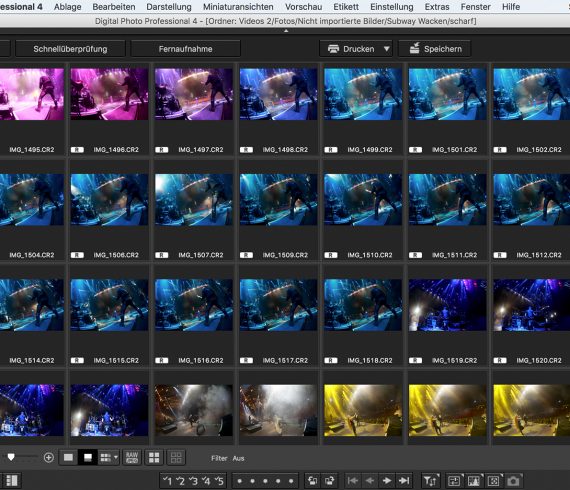570x490 pixels.
Task: Apply check mark 2 to the image
Action: coord(180,481)
